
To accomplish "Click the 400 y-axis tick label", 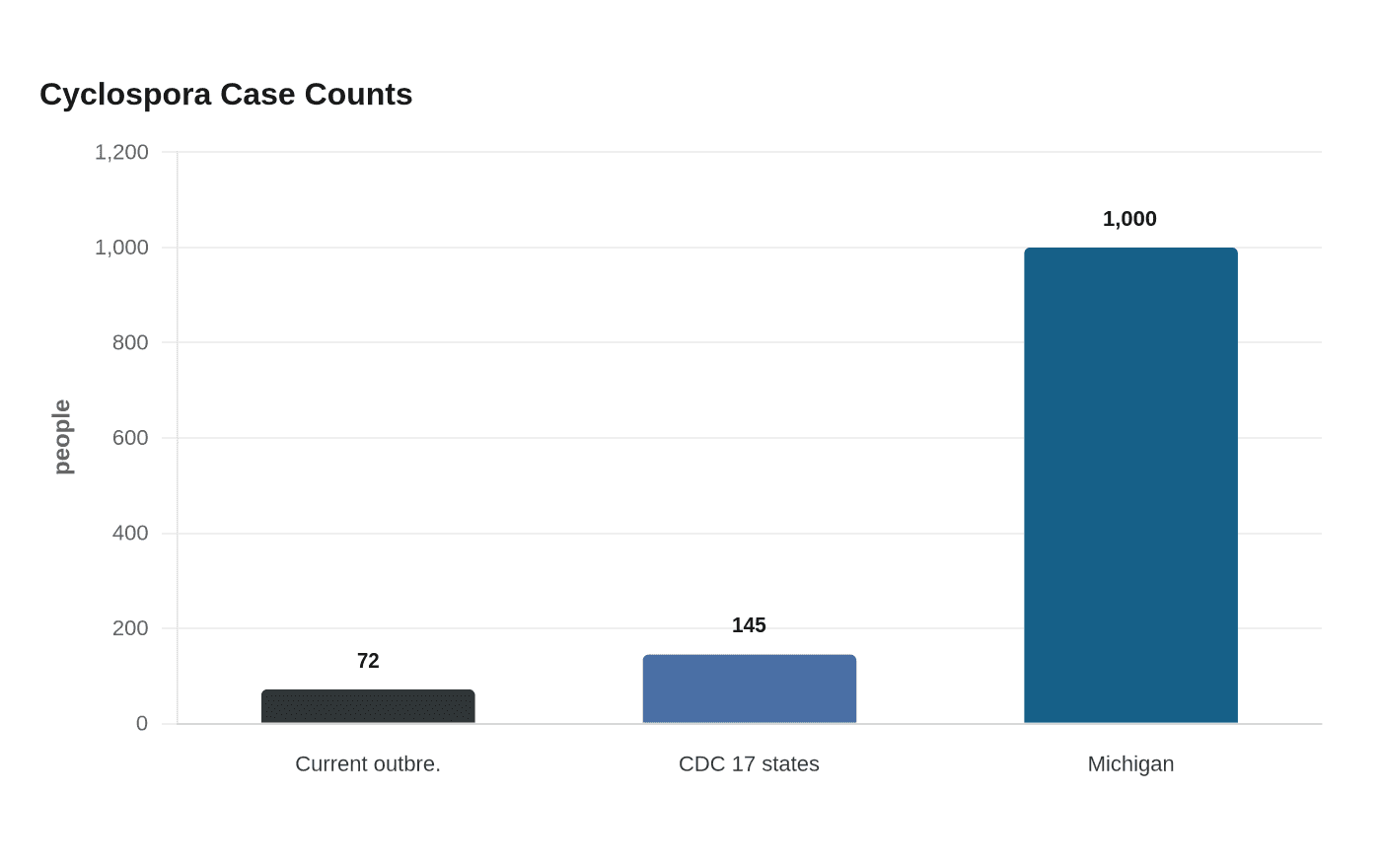I will pyautogui.click(x=130, y=534).
